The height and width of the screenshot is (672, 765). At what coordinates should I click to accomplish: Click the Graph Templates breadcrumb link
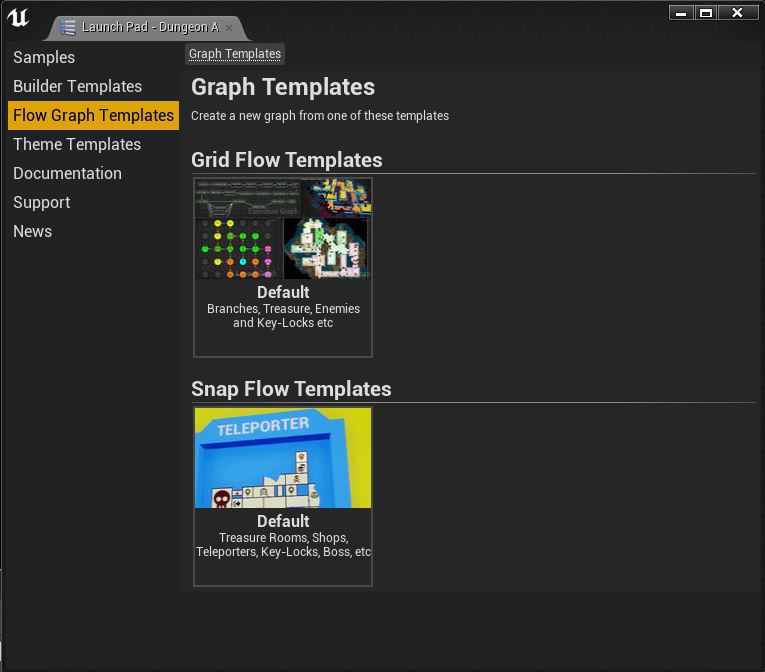(x=235, y=54)
